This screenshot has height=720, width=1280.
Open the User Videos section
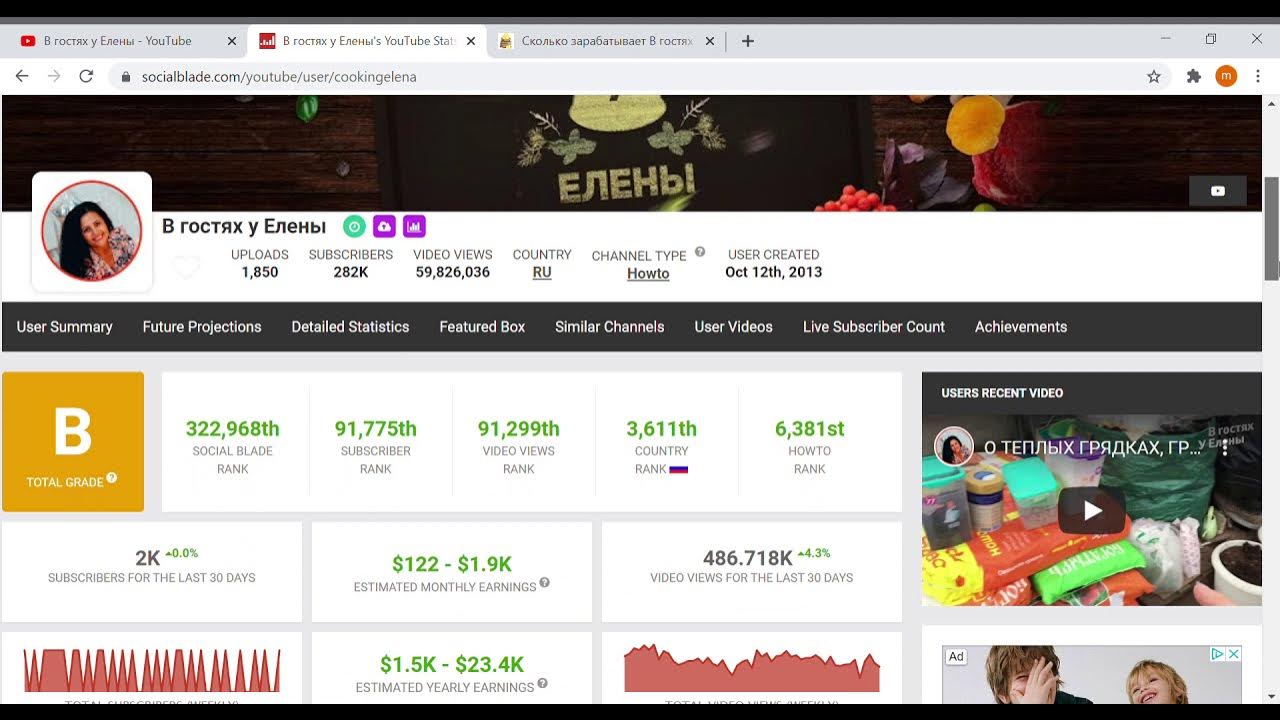[733, 327]
